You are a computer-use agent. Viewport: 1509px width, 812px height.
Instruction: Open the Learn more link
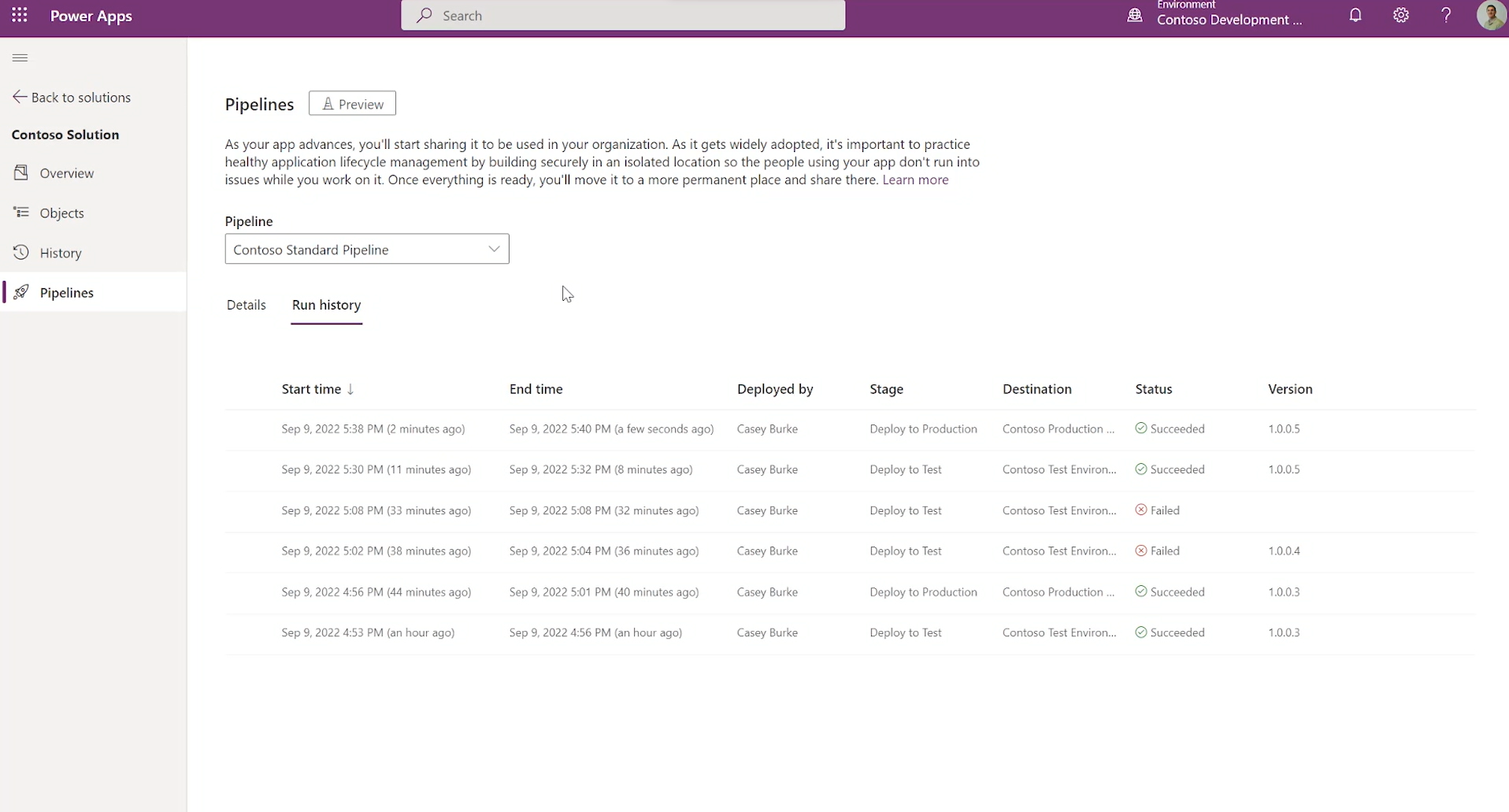coord(915,180)
